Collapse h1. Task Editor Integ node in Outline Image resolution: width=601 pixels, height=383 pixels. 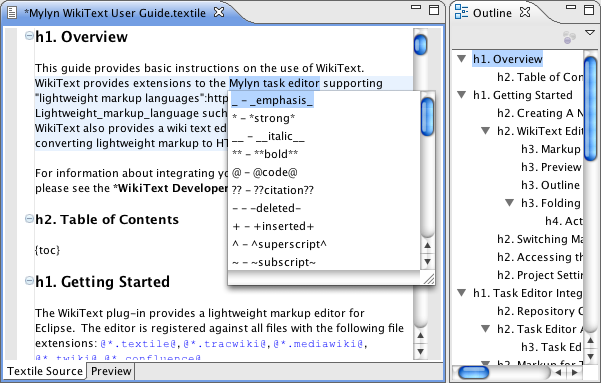click(461, 293)
